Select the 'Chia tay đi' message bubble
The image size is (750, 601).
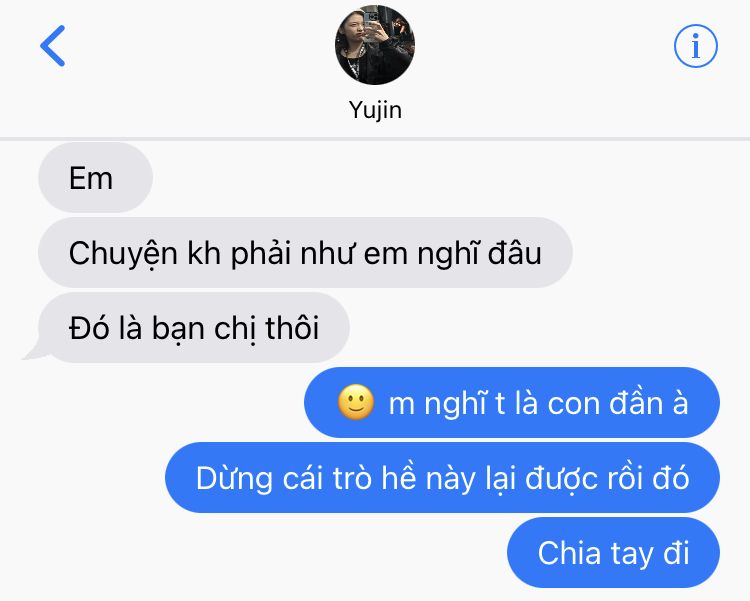(613, 553)
